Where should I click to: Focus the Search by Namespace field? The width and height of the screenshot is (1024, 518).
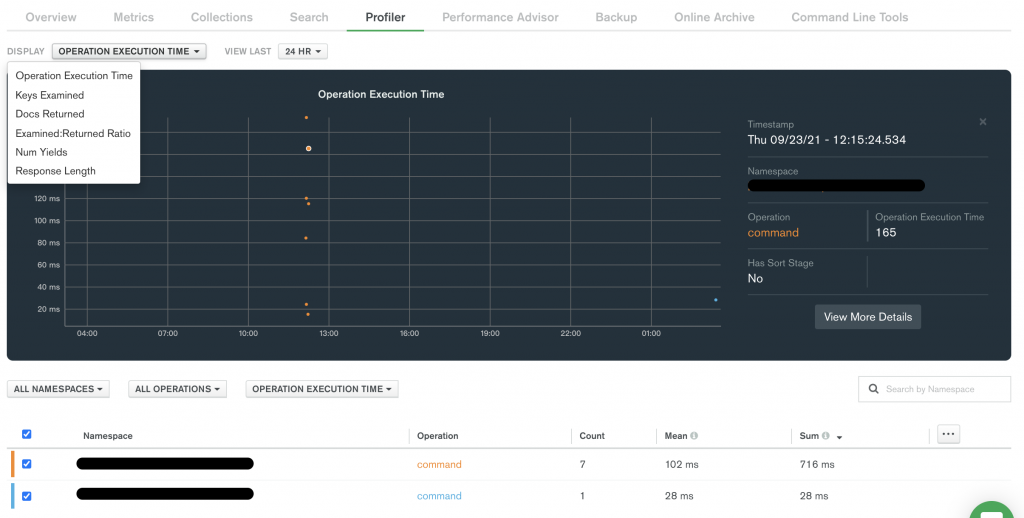934,389
